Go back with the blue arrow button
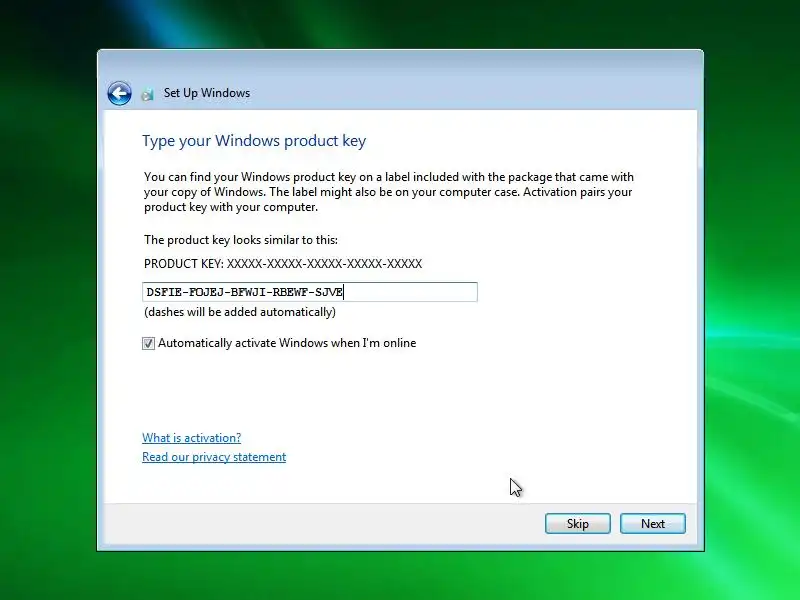This screenshot has width=800, height=600. click(119, 93)
